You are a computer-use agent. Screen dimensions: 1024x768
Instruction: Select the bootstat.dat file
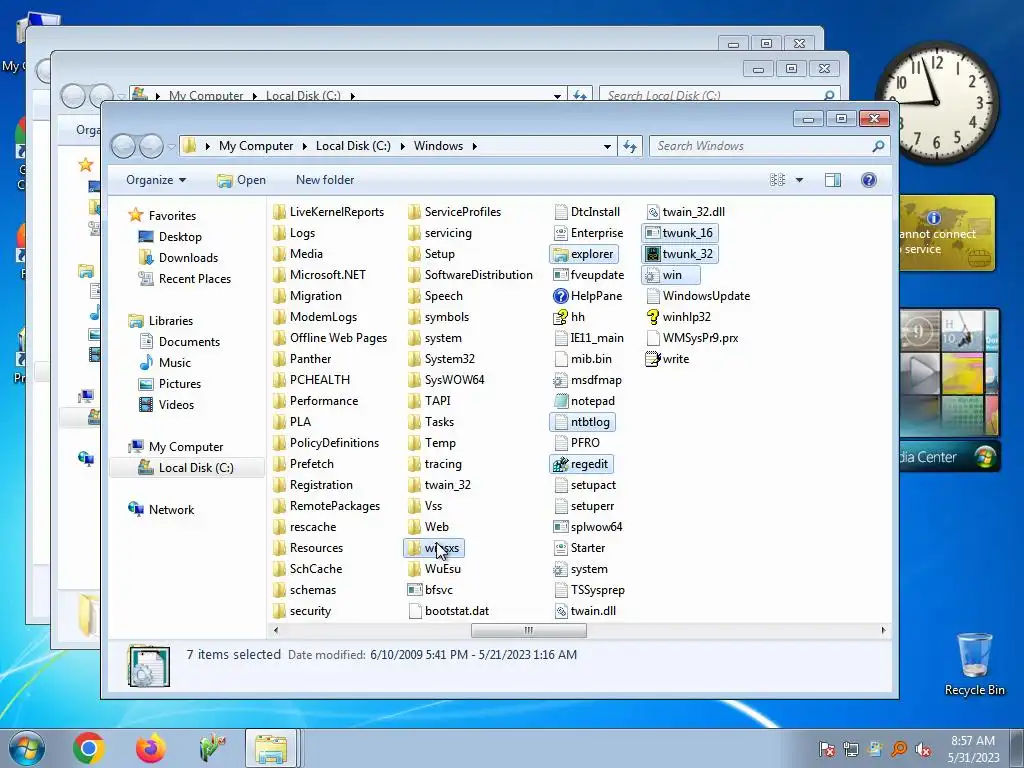(x=448, y=611)
